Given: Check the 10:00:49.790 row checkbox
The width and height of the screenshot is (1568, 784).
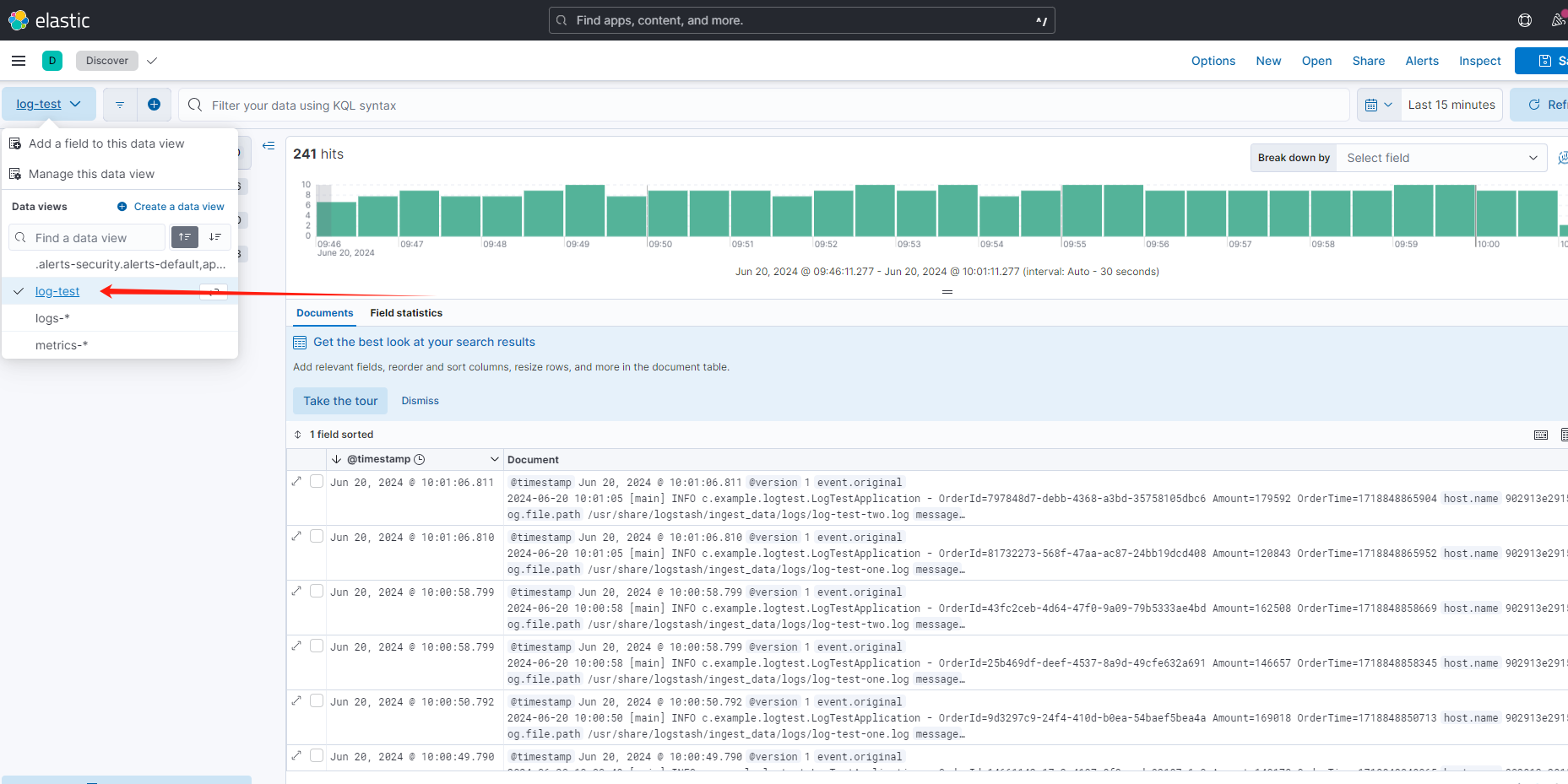Looking at the screenshot, I should [317, 755].
